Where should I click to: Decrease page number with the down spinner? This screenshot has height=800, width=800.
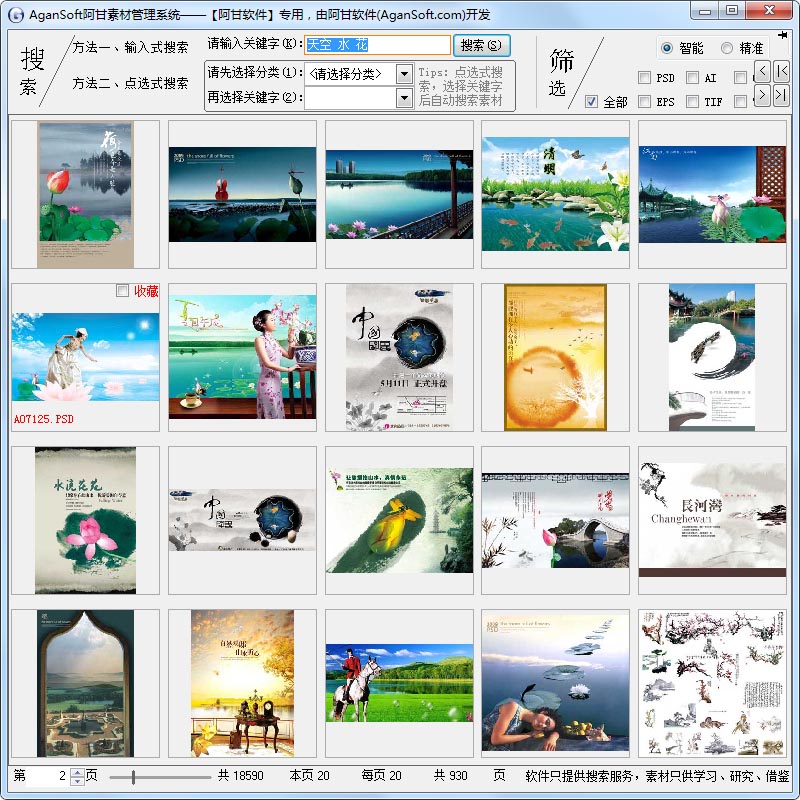77,781
